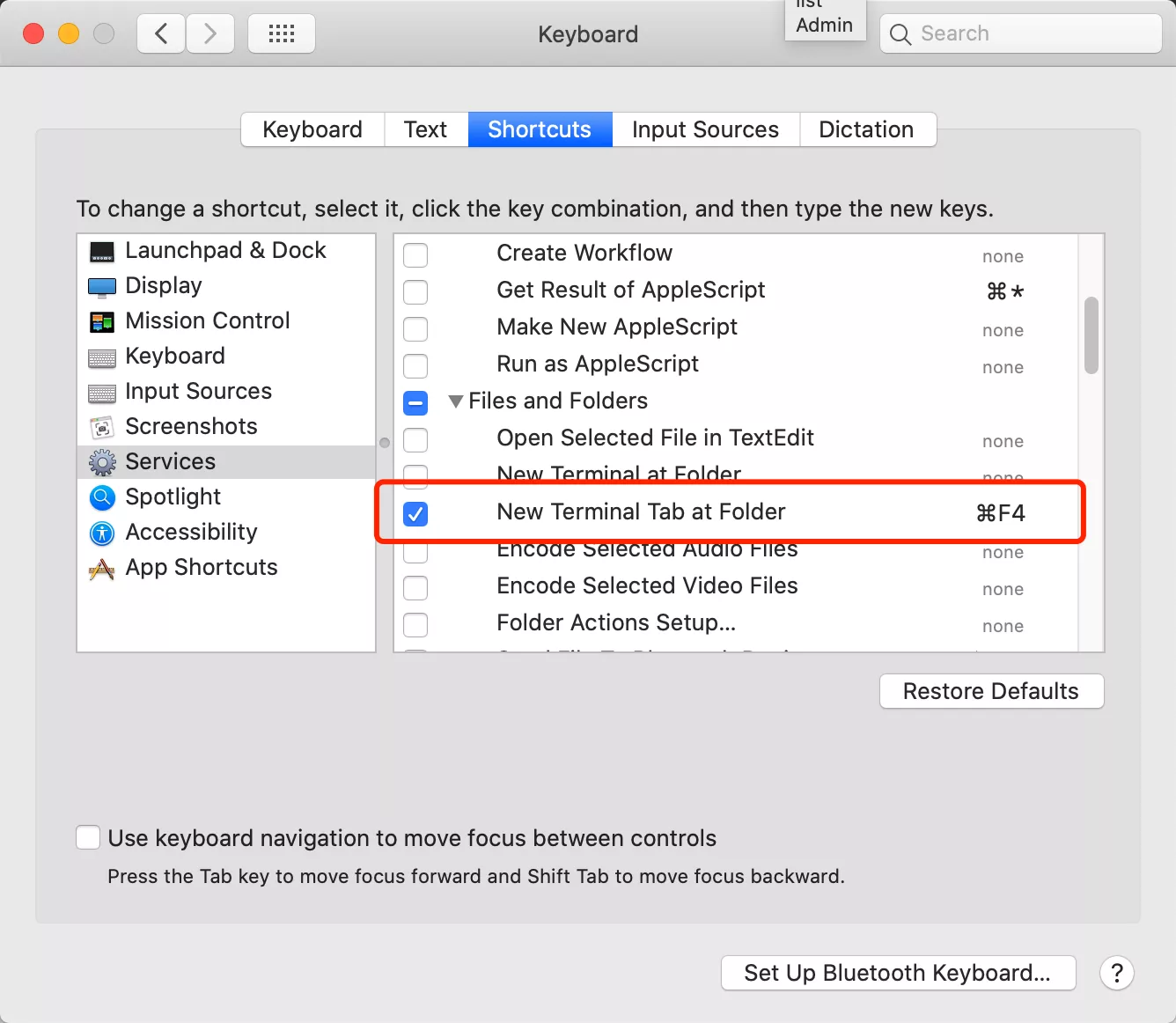Click the Spotlight magnifier icon

click(x=102, y=498)
